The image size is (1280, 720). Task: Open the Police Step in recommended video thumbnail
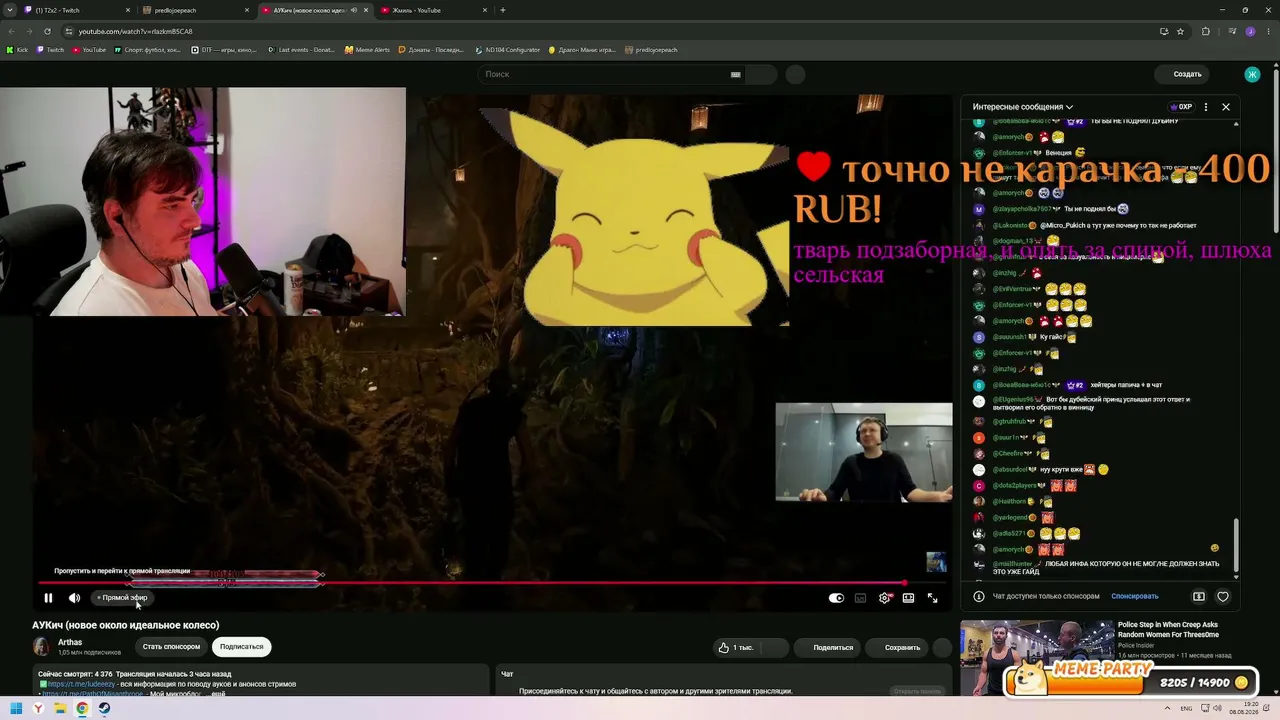[1036, 658]
